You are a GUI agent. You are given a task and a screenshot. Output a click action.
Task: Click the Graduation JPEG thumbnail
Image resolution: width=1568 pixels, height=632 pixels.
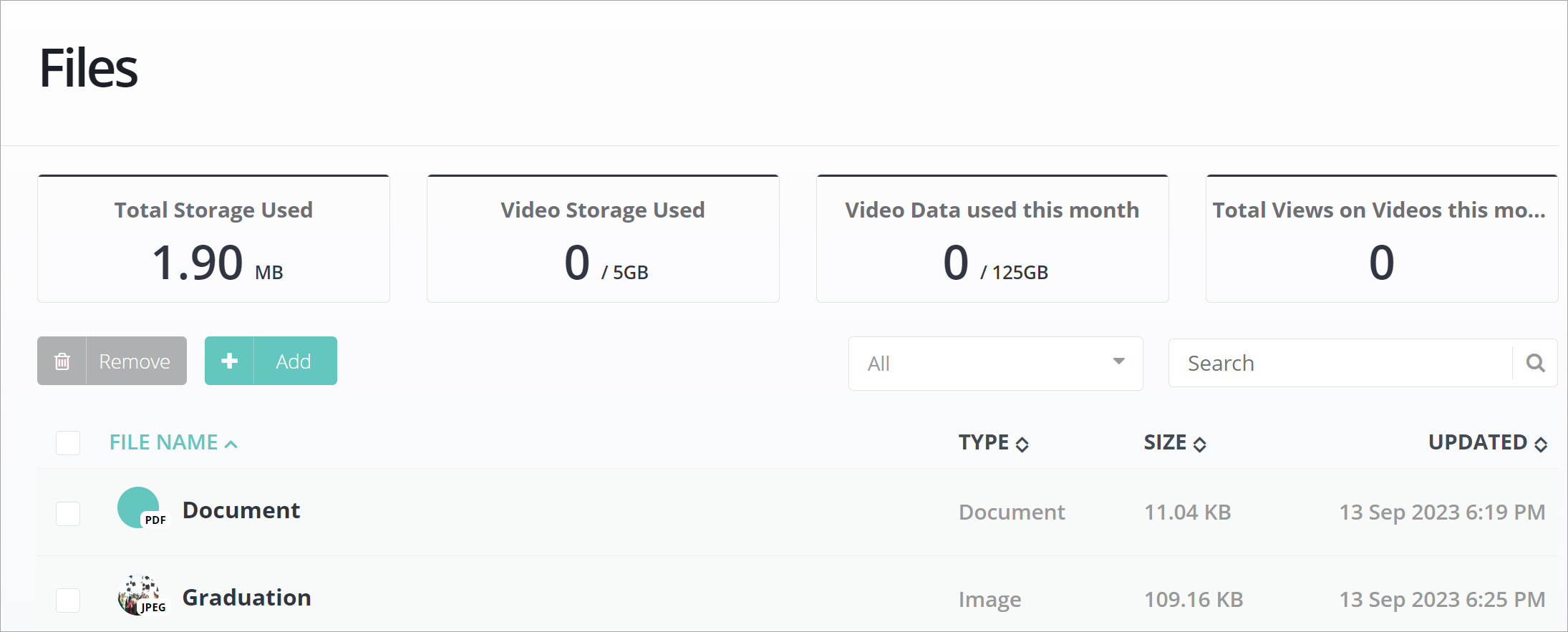140,595
